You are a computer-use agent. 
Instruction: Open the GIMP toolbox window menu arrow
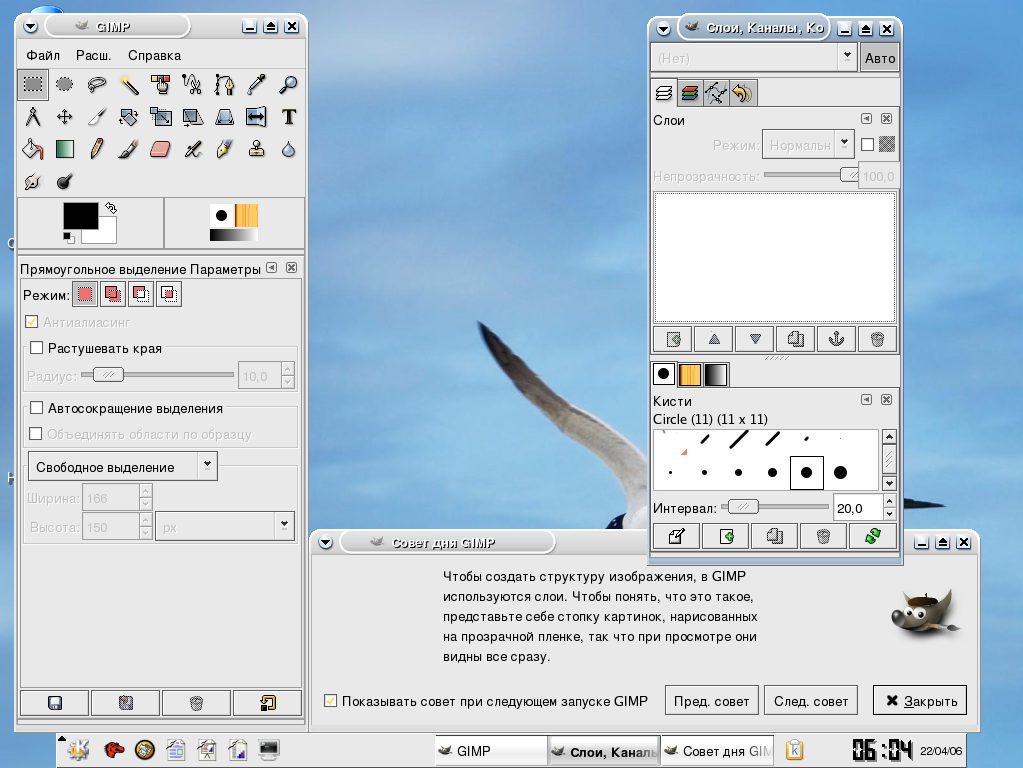pyautogui.click(x=30, y=27)
